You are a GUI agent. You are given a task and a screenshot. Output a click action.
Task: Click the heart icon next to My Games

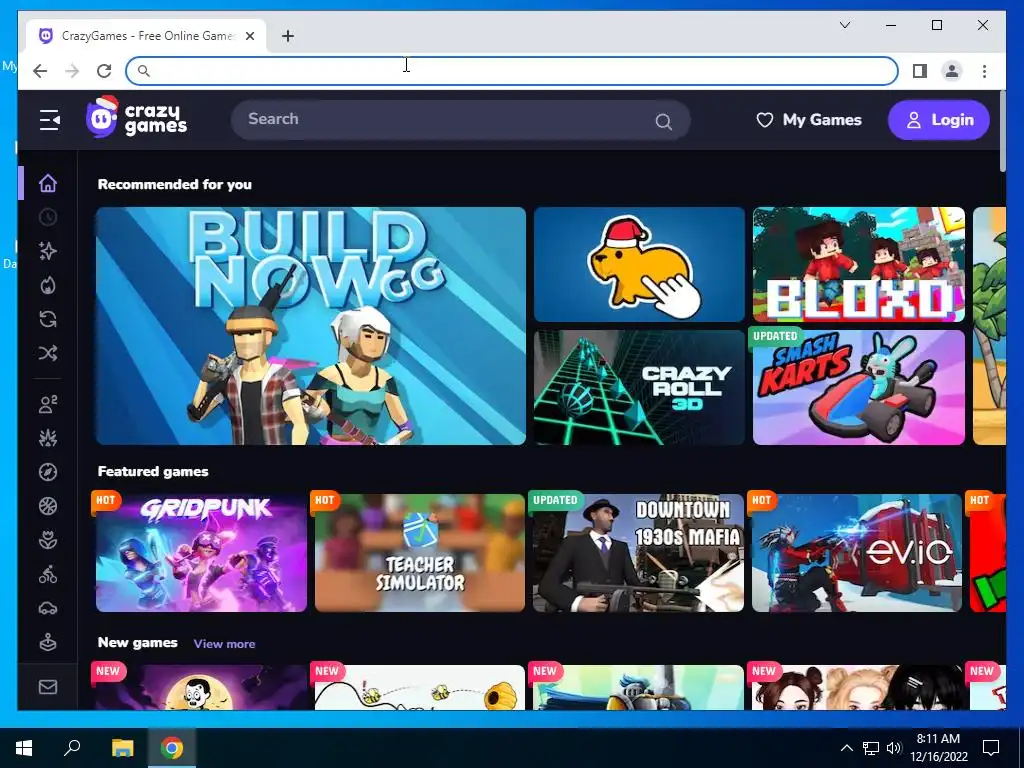[x=765, y=120]
